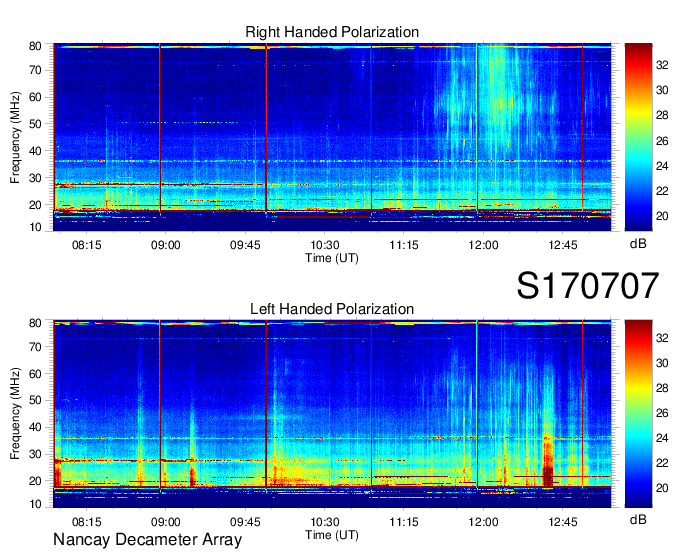Click the 30 MHz tick of the Right Handed plot
680x552 pixels.
(x=35, y=178)
